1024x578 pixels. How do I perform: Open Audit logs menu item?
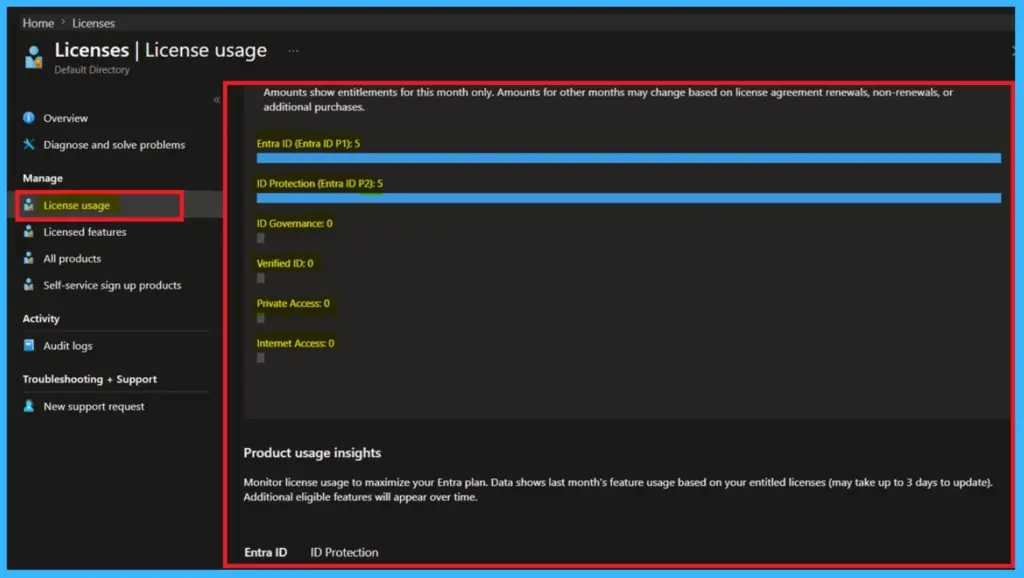coord(68,346)
